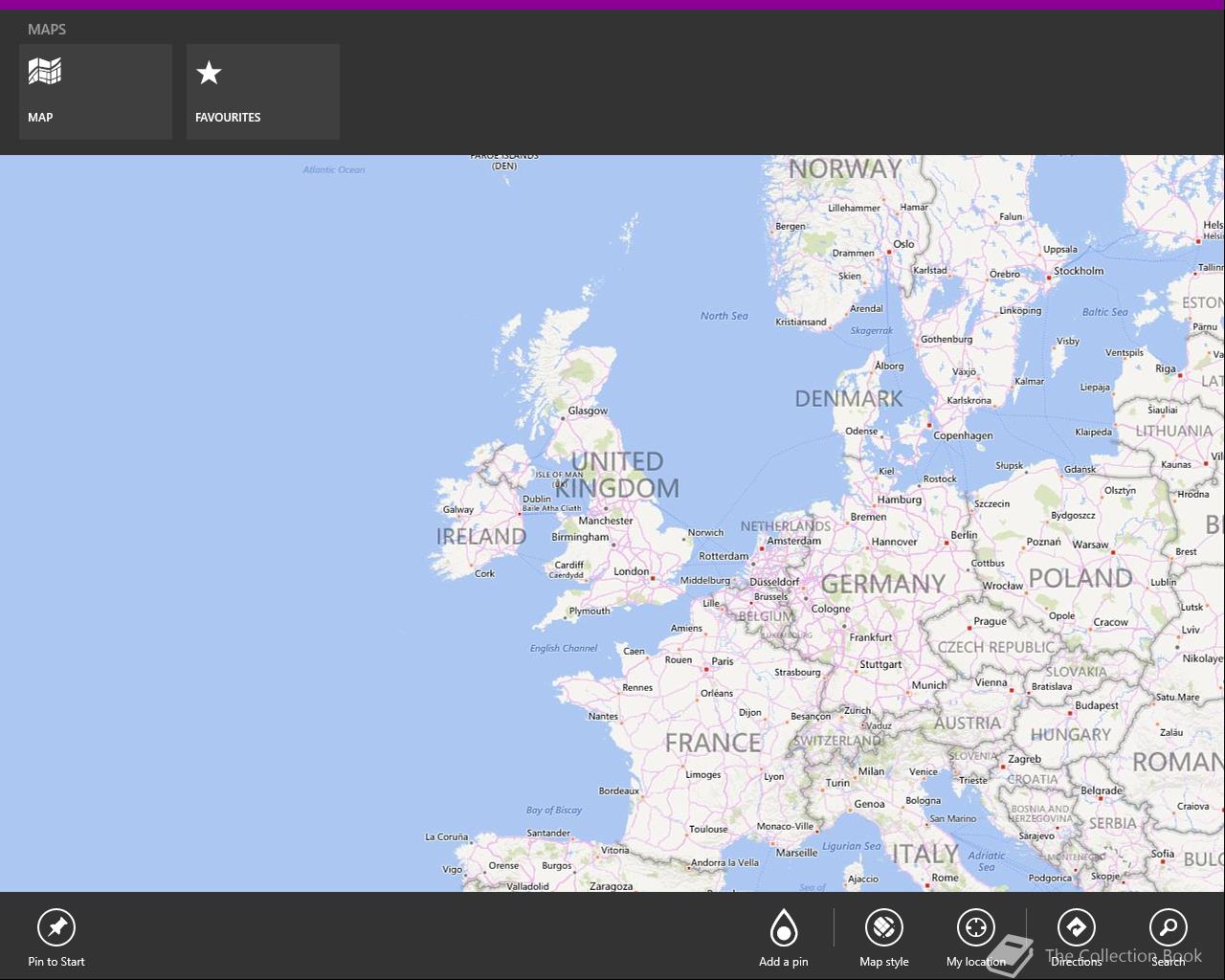The width and height of the screenshot is (1225, 980).
Task: Click the Prague label
Action: tap(991, 621)
